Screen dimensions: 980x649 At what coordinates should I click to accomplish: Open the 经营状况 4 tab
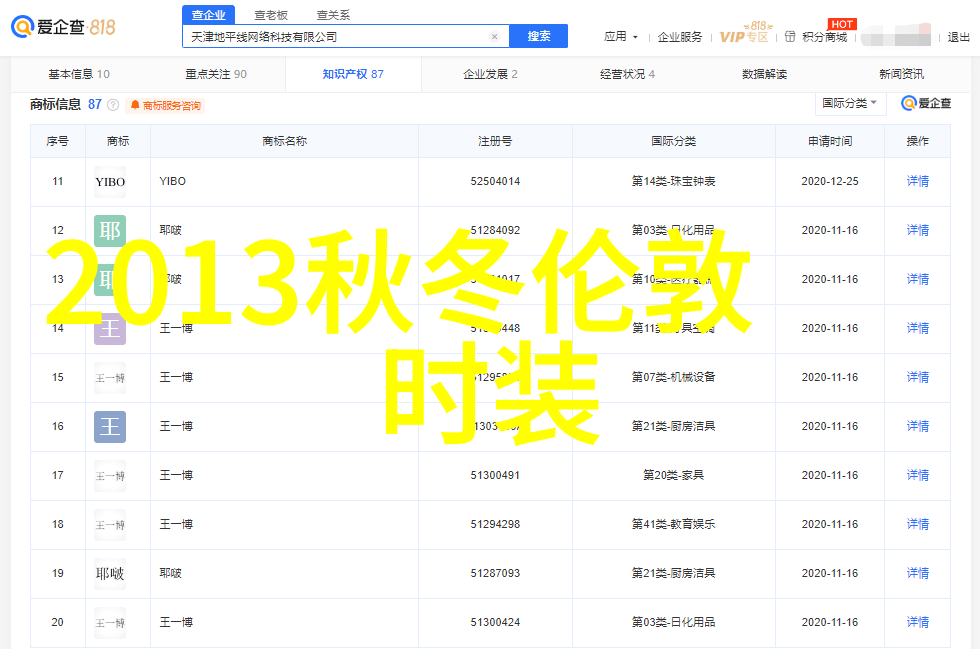coord(628,74)
